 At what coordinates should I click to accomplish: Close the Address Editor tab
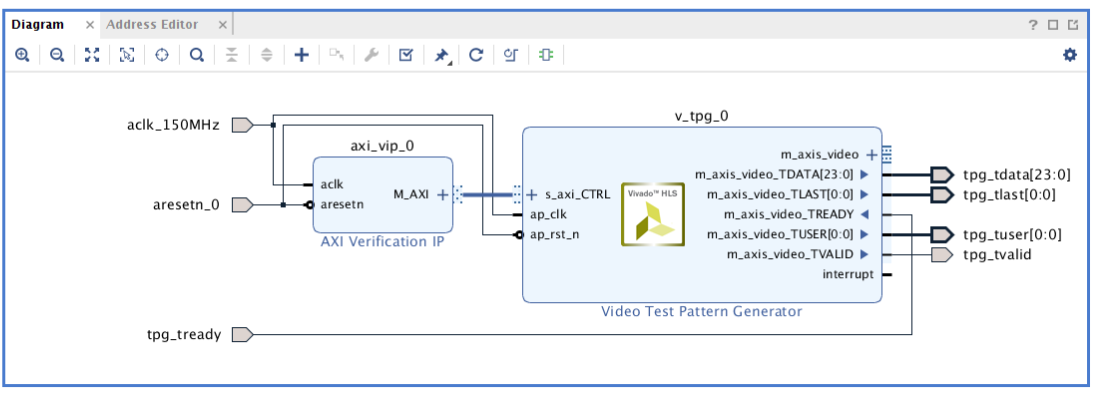(x=223, y=25)
